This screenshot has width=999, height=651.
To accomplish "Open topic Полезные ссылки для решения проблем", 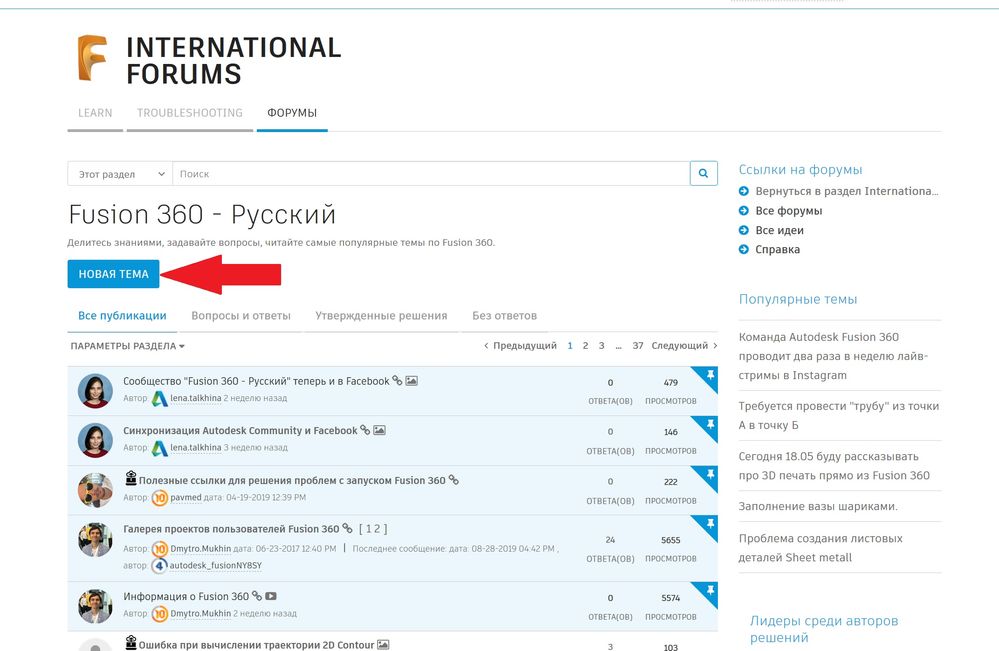I will click(292, 480).
